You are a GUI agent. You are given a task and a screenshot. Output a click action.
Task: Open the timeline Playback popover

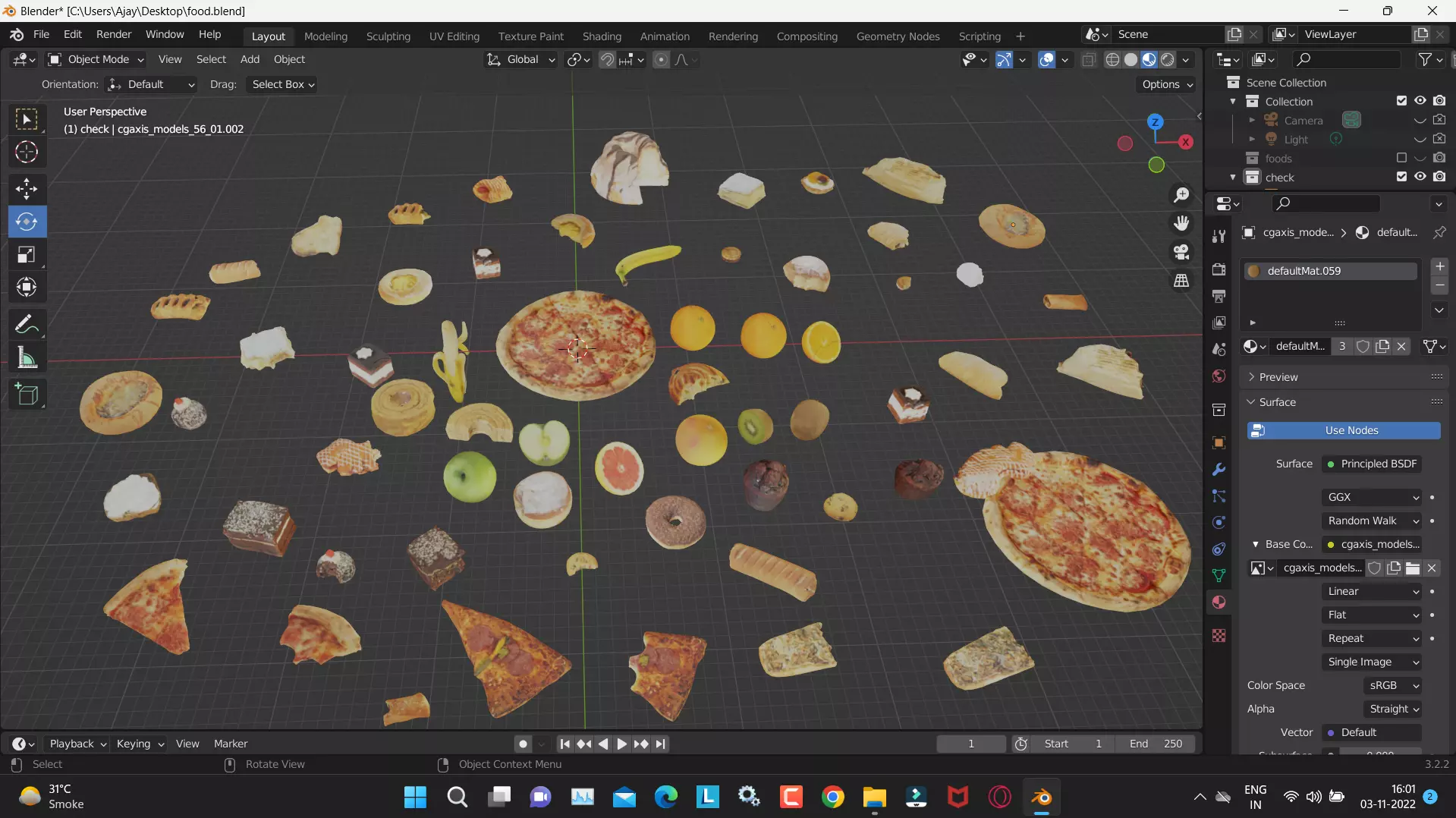pos(77,744)
